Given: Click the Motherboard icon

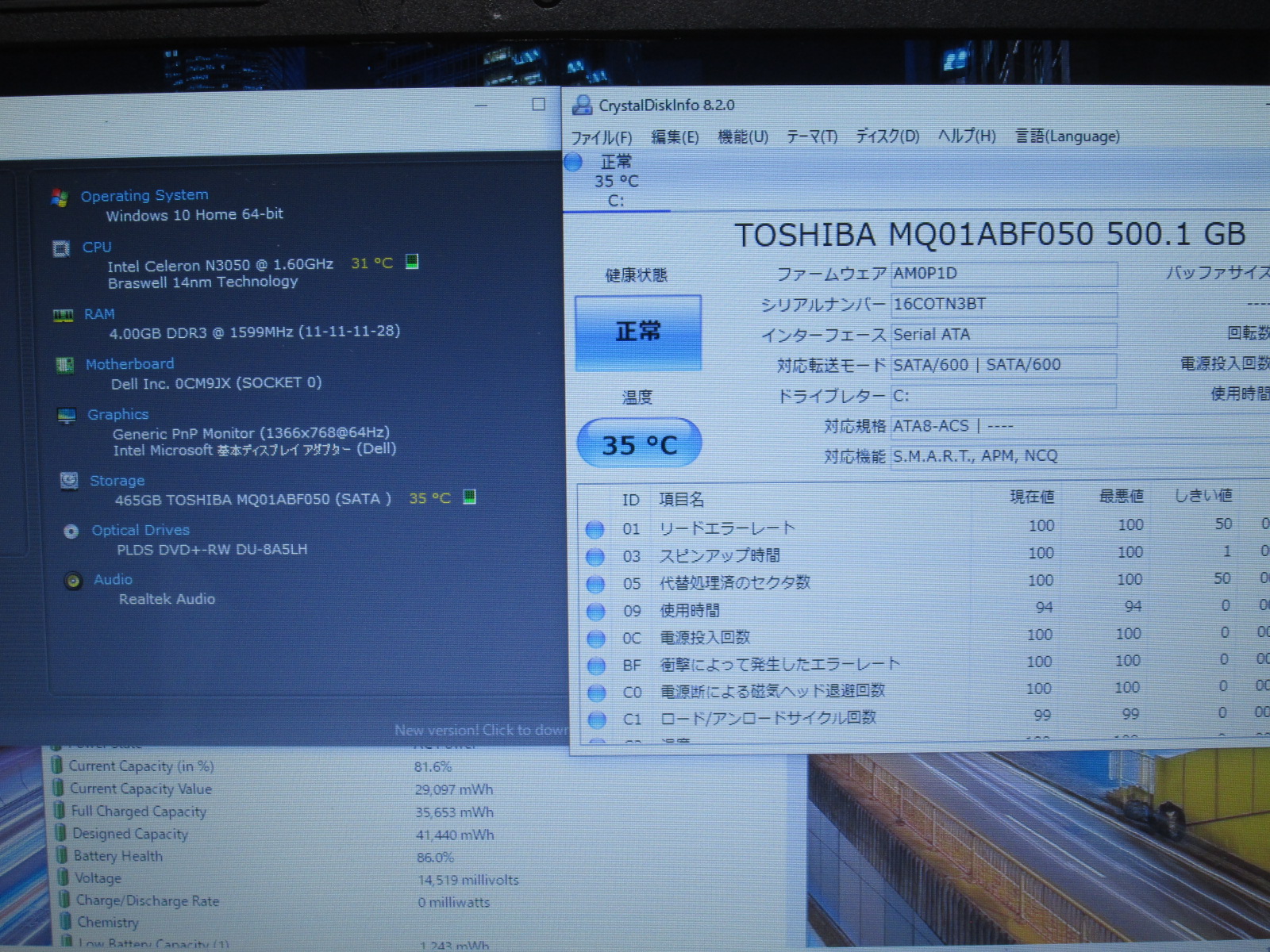Looking at the screenshot, I should [65, 365].
